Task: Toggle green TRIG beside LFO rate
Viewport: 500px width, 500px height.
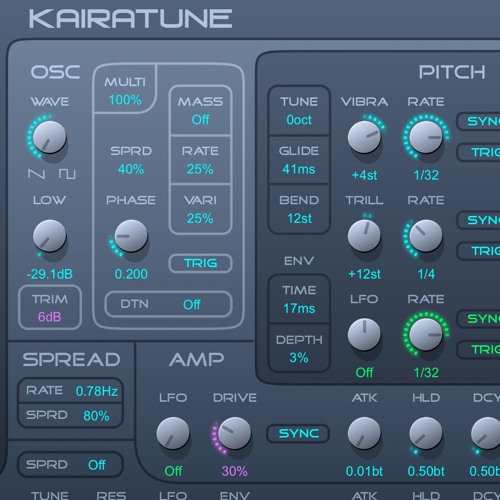Action: coord(478,349)
